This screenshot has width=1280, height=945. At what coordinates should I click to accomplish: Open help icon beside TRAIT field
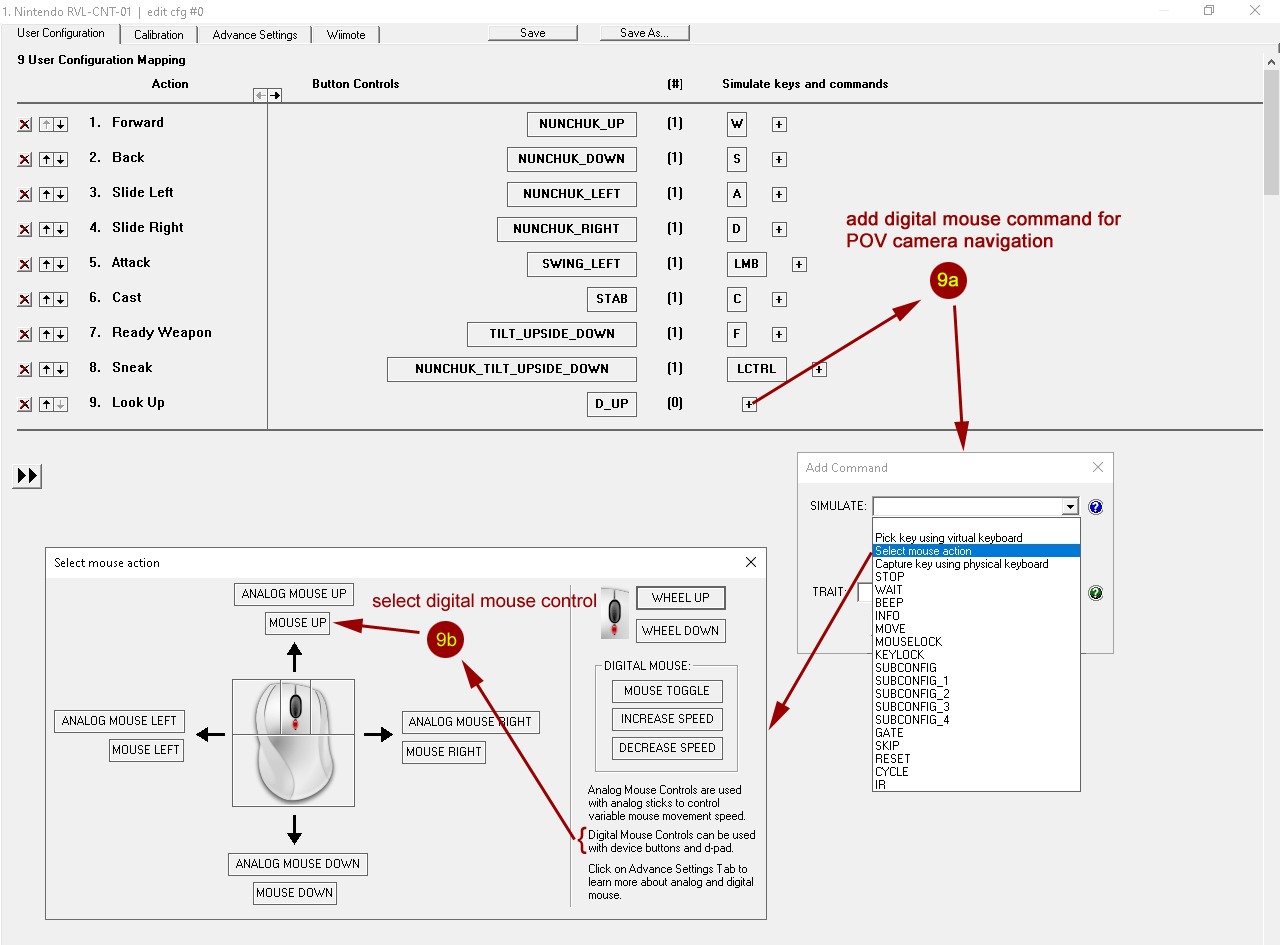[1095, 593]
